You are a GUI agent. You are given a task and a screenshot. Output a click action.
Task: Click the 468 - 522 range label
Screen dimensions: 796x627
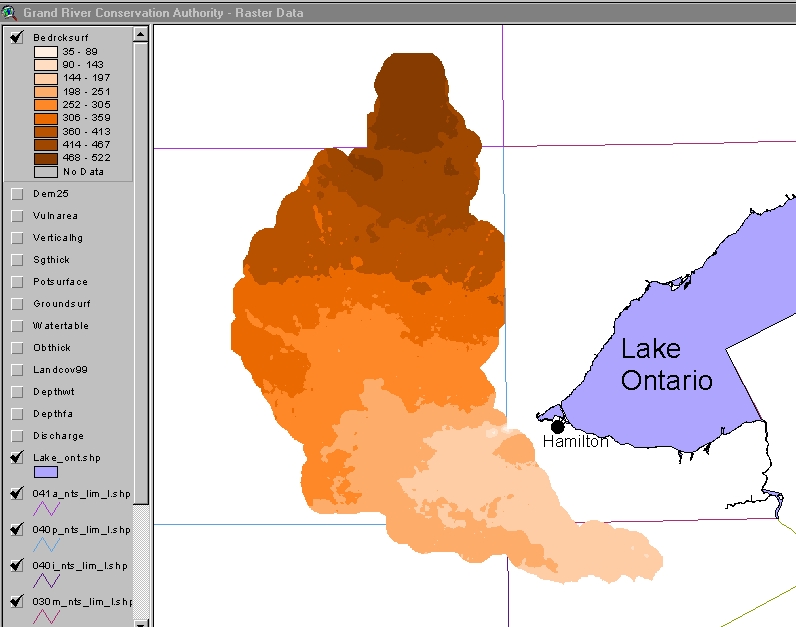[86, 158]
